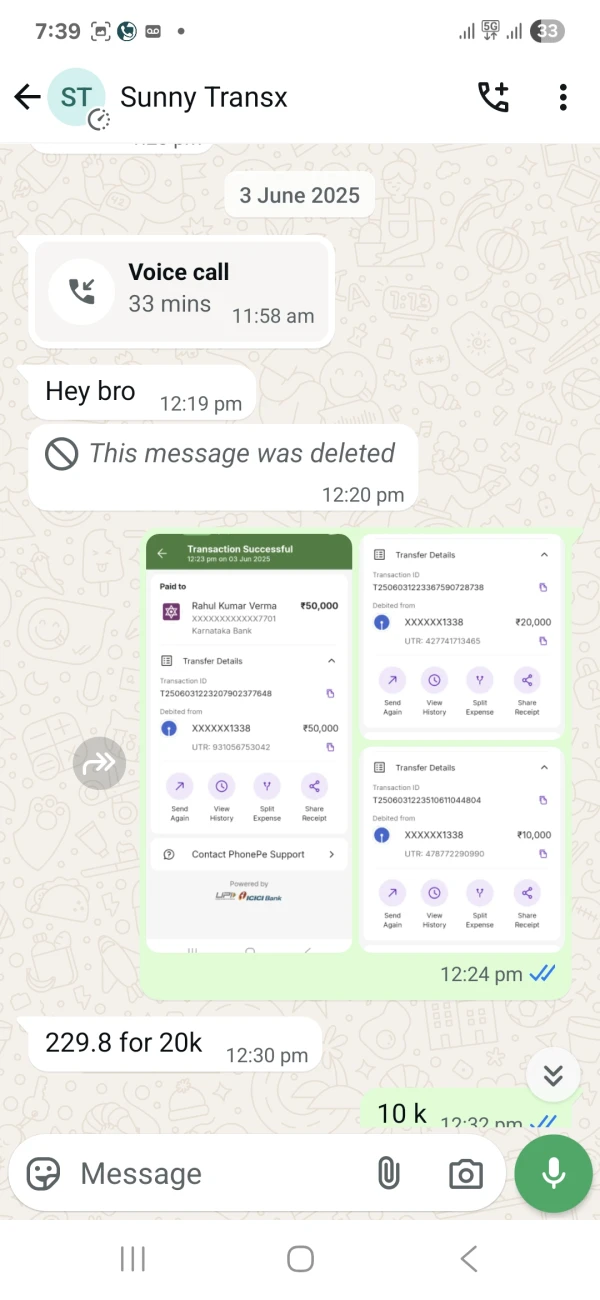This screenshot has width=600, height=1300.
Task: Tap the Android recent apps button
Action: tap(133, 1259)
